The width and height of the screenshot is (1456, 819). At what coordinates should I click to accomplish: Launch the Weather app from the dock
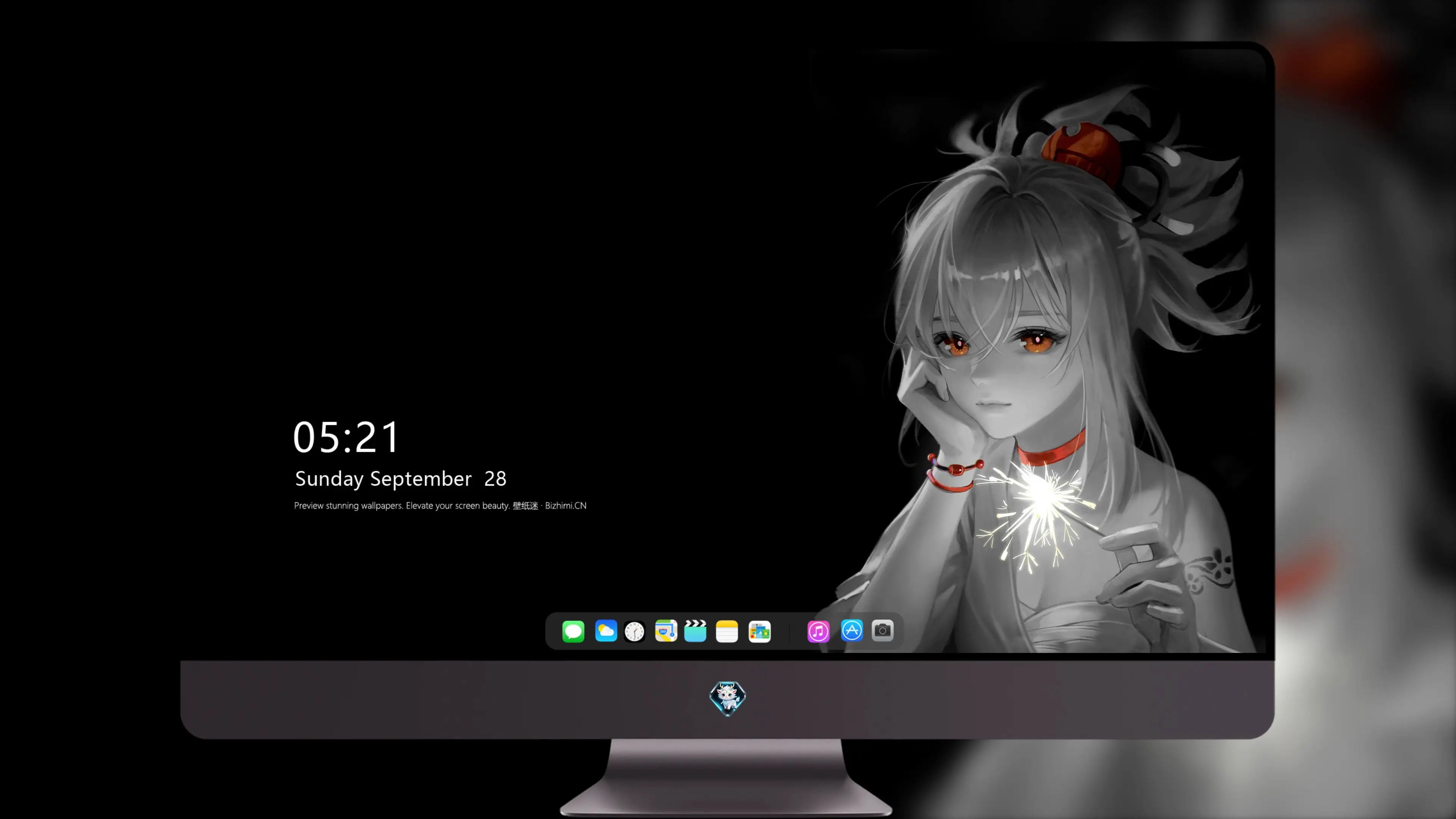[x=606, y=631]
